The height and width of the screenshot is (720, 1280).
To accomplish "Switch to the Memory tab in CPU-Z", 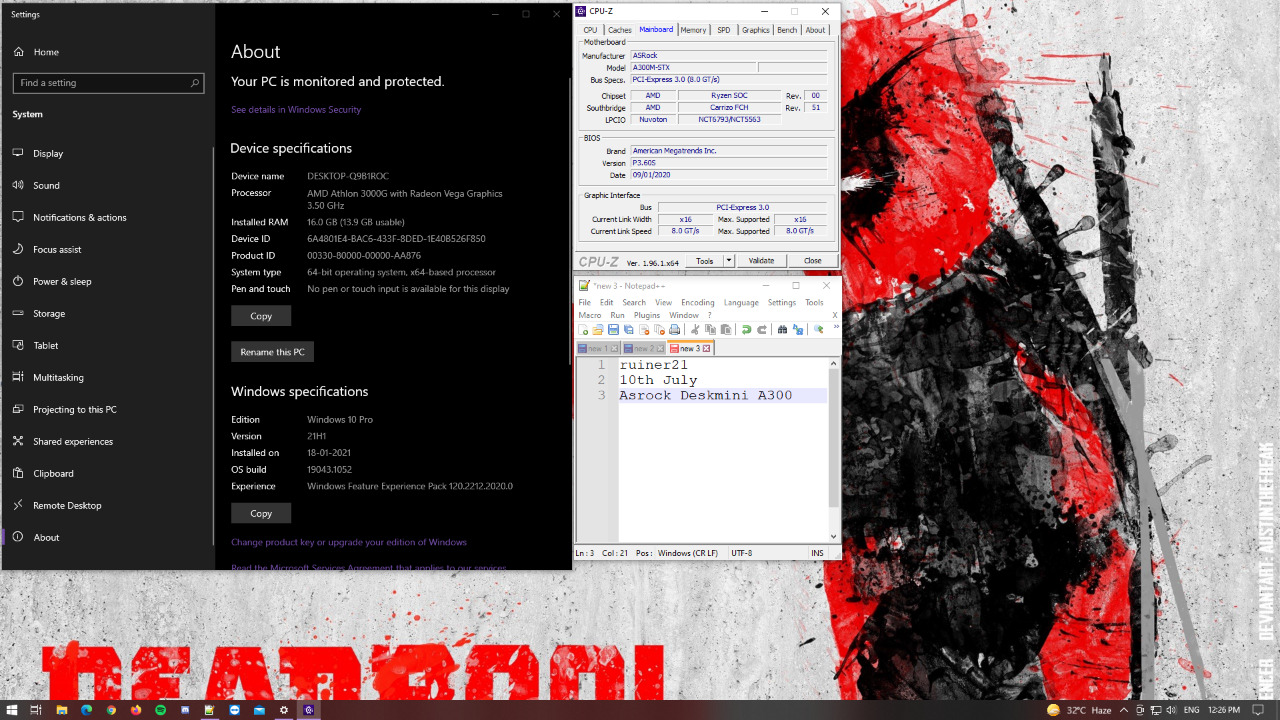I will click(693, 30).
